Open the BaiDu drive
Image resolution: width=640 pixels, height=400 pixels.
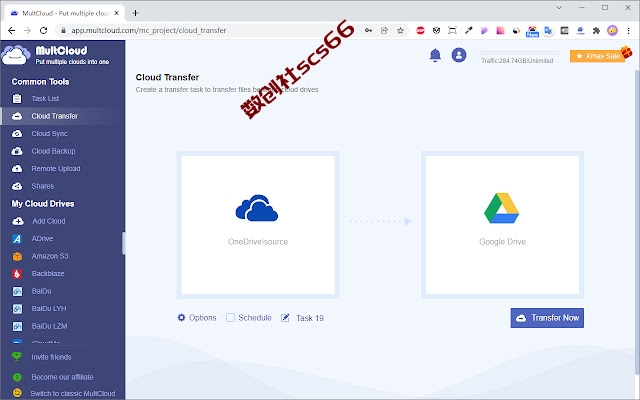pyautogui.click(x=41, y=291)
